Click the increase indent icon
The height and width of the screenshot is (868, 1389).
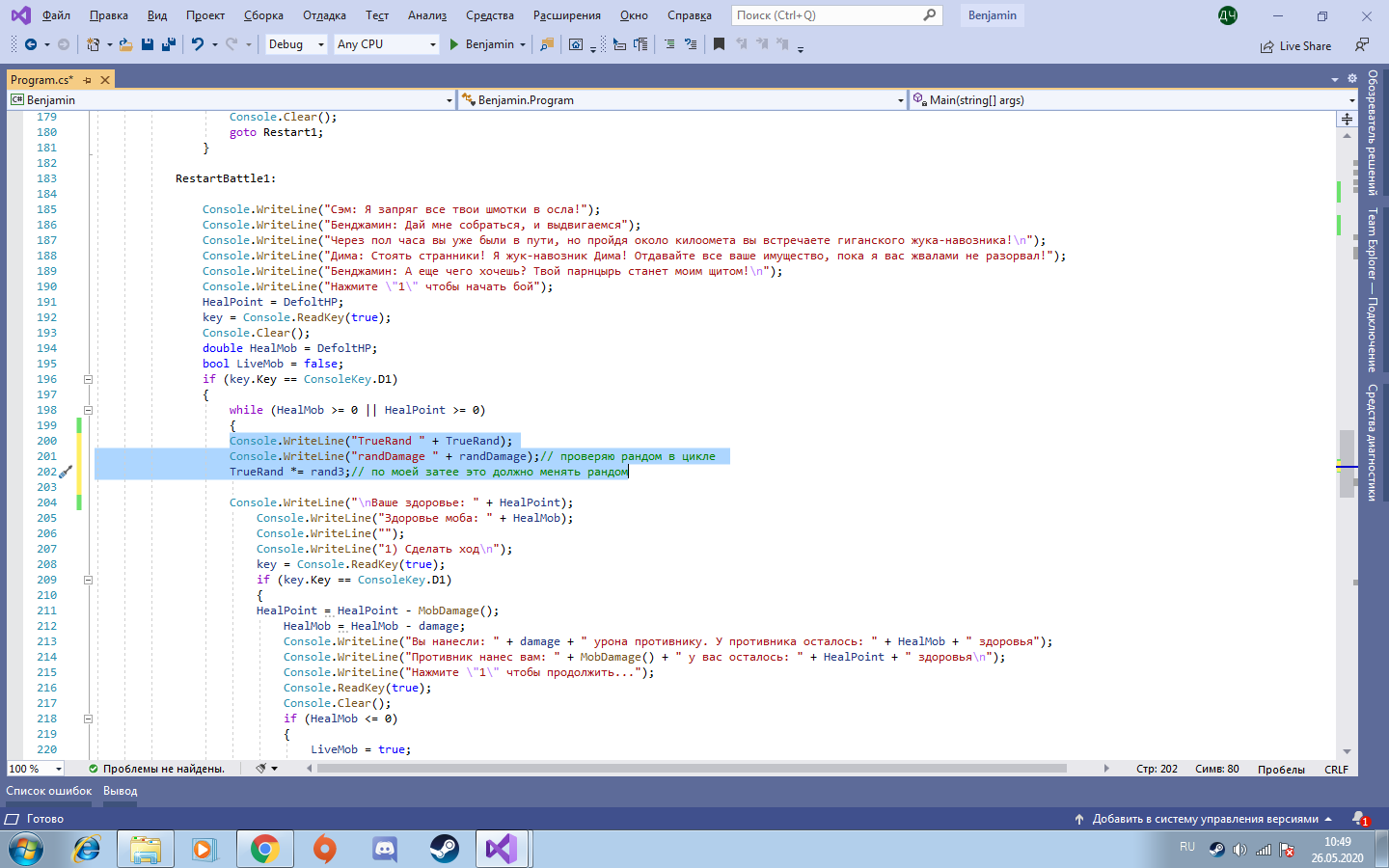point(640,44)
